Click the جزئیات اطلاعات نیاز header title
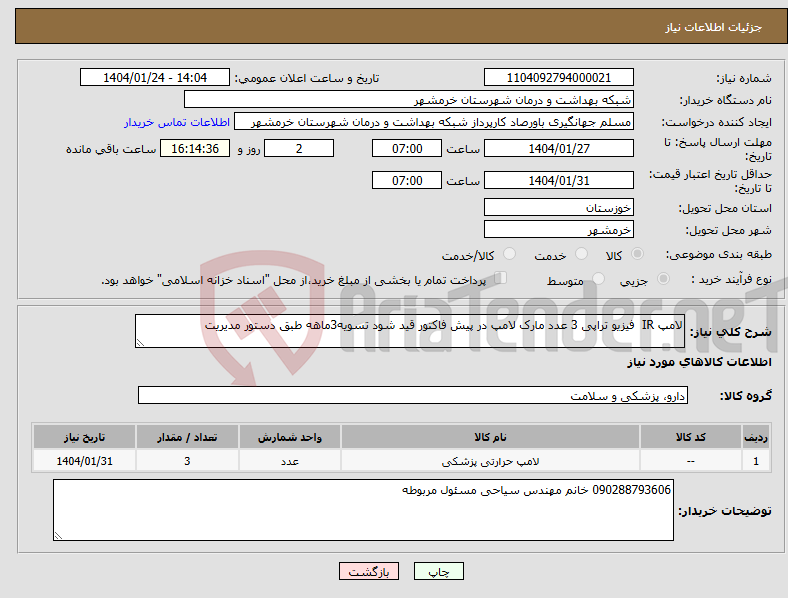The image size is (788, 598). coord(714,27)
